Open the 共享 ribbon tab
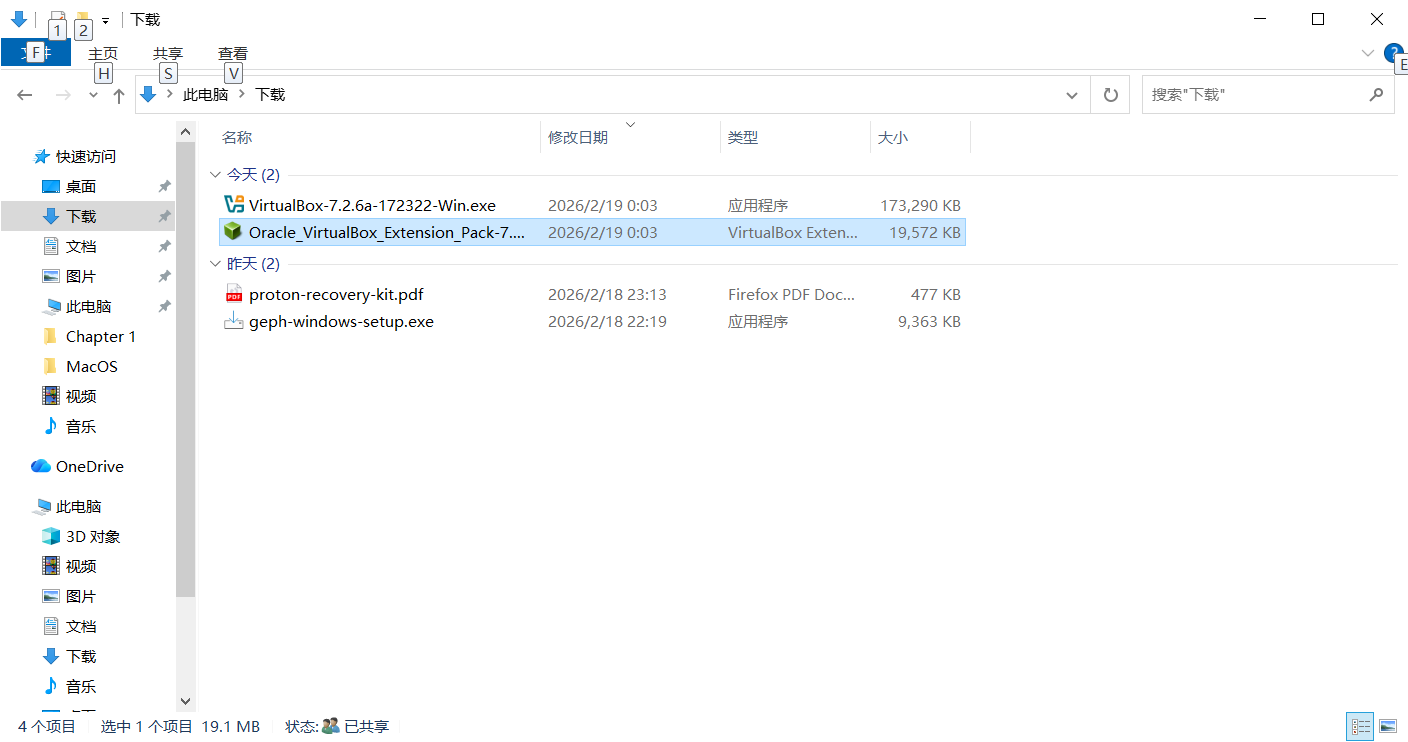 pos(168,54)
